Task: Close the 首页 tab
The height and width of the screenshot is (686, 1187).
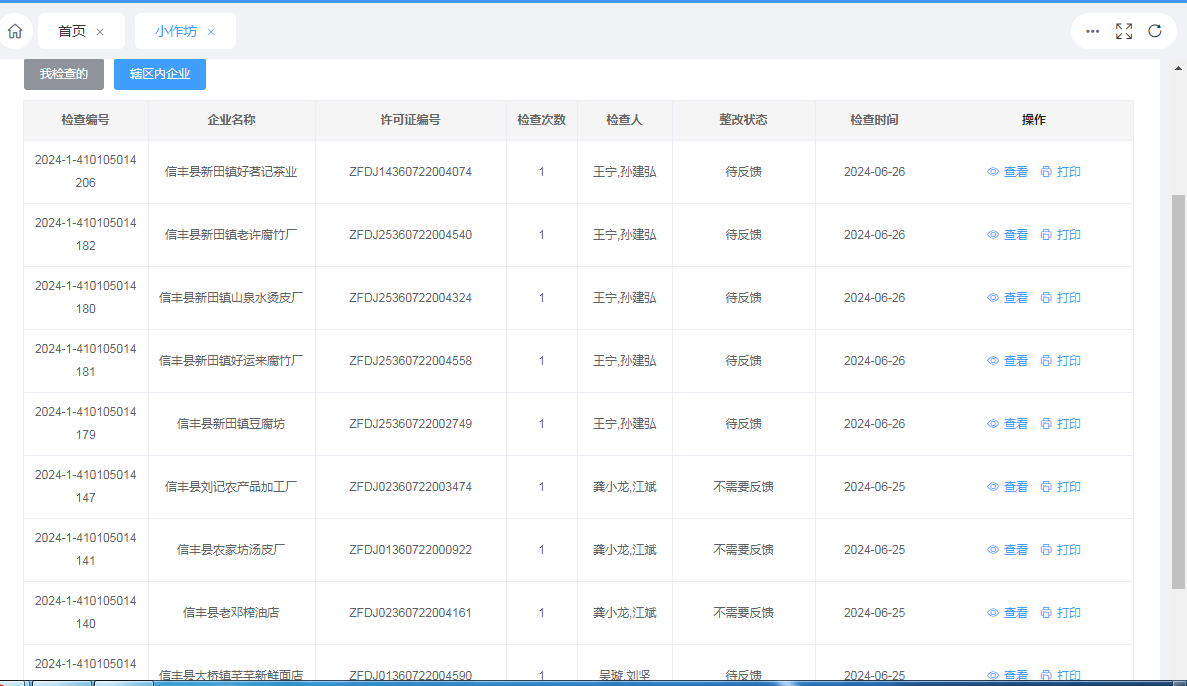Action: click(100, 32)
